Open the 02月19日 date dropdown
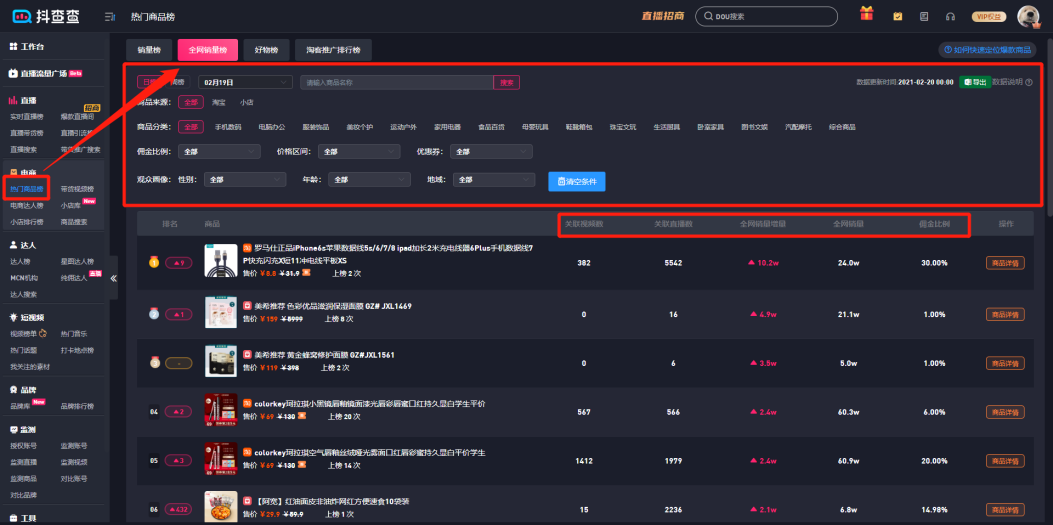 click(244, 82)
